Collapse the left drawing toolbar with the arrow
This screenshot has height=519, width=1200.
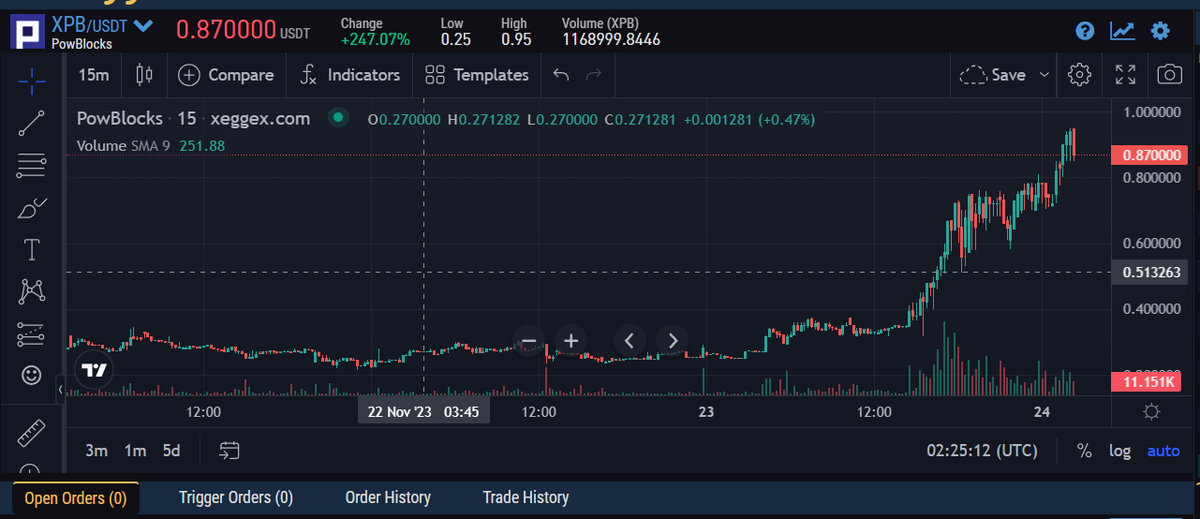pos(60,388)
